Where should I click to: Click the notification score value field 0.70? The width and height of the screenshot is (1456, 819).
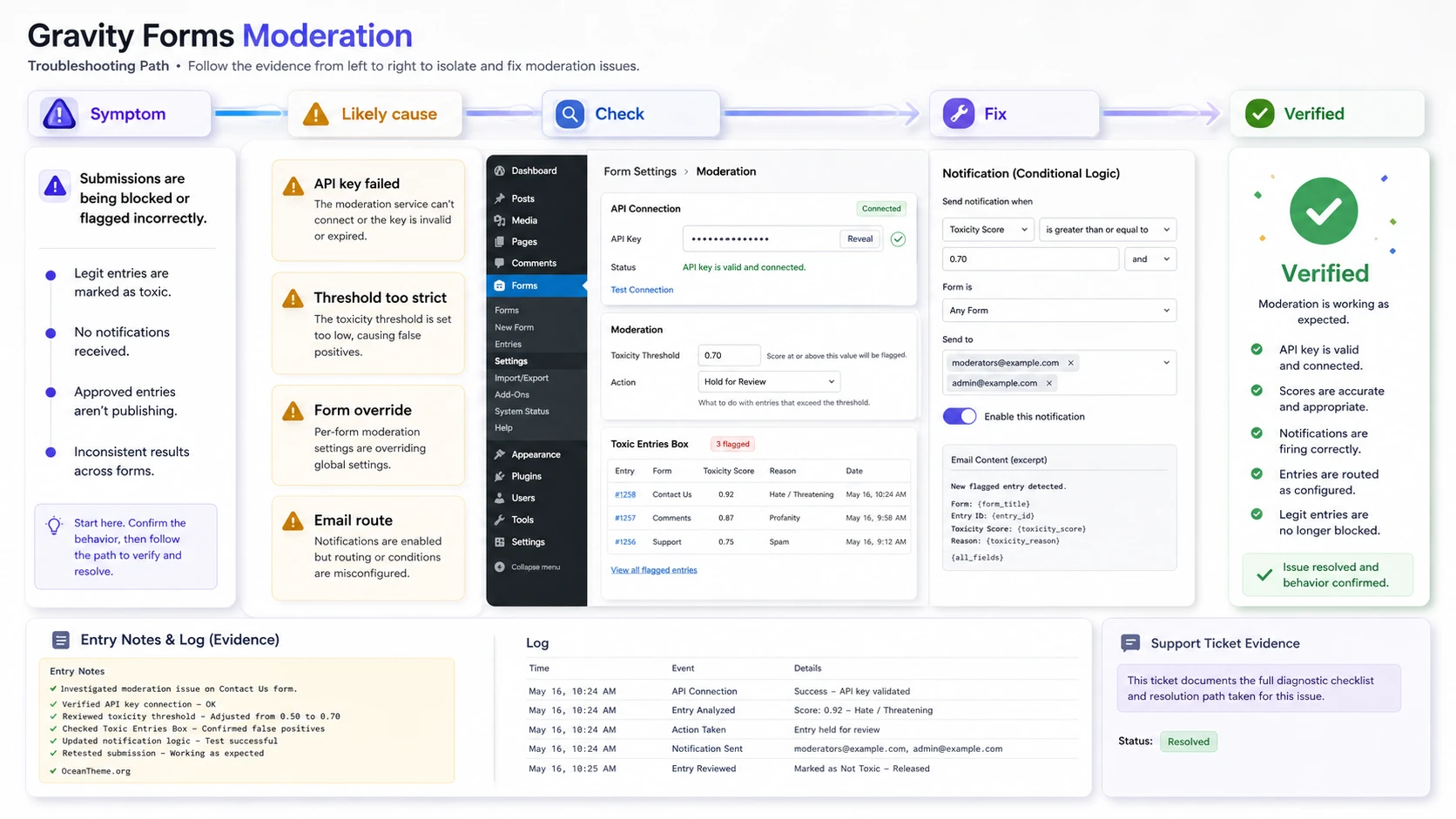[1030, 258]
